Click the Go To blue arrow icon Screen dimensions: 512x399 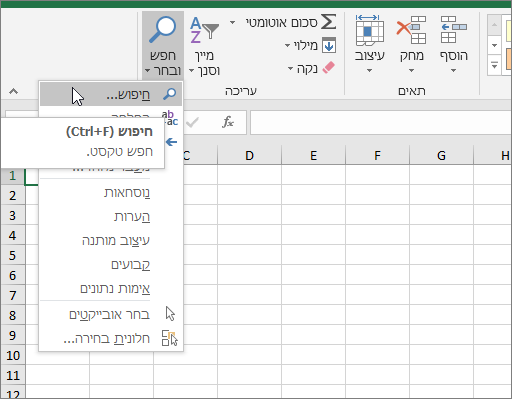click(x=172, y=142)
